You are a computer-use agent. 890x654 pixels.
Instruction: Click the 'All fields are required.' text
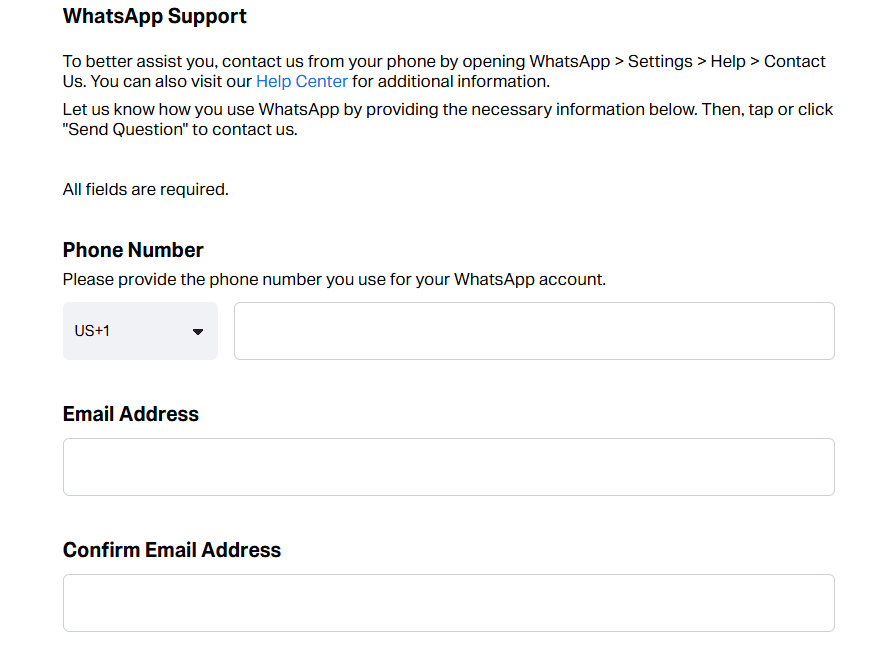click(145, 189)
